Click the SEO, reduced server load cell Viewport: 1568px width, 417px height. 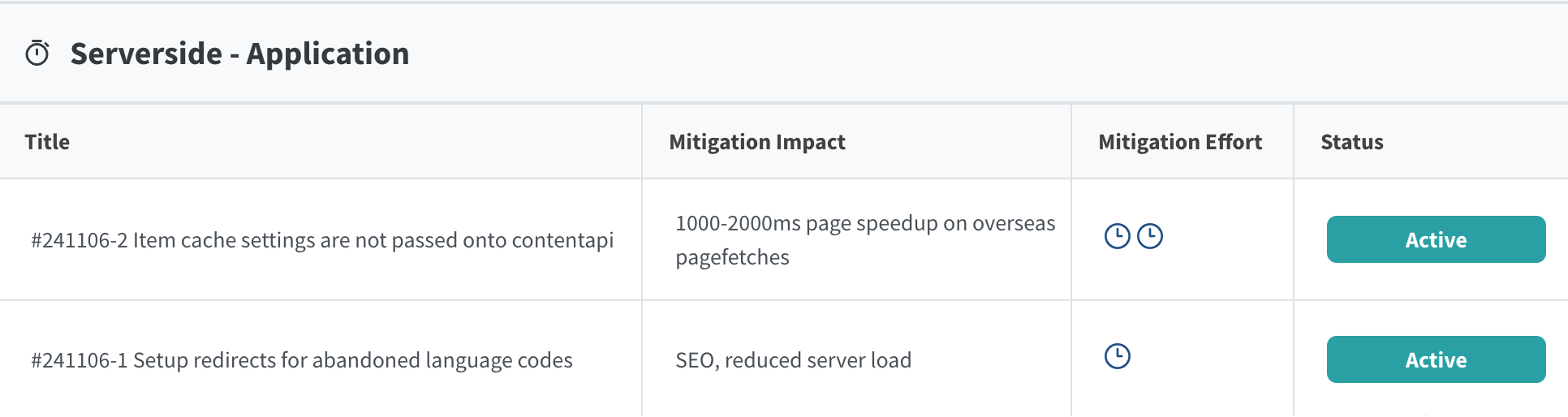857,360
